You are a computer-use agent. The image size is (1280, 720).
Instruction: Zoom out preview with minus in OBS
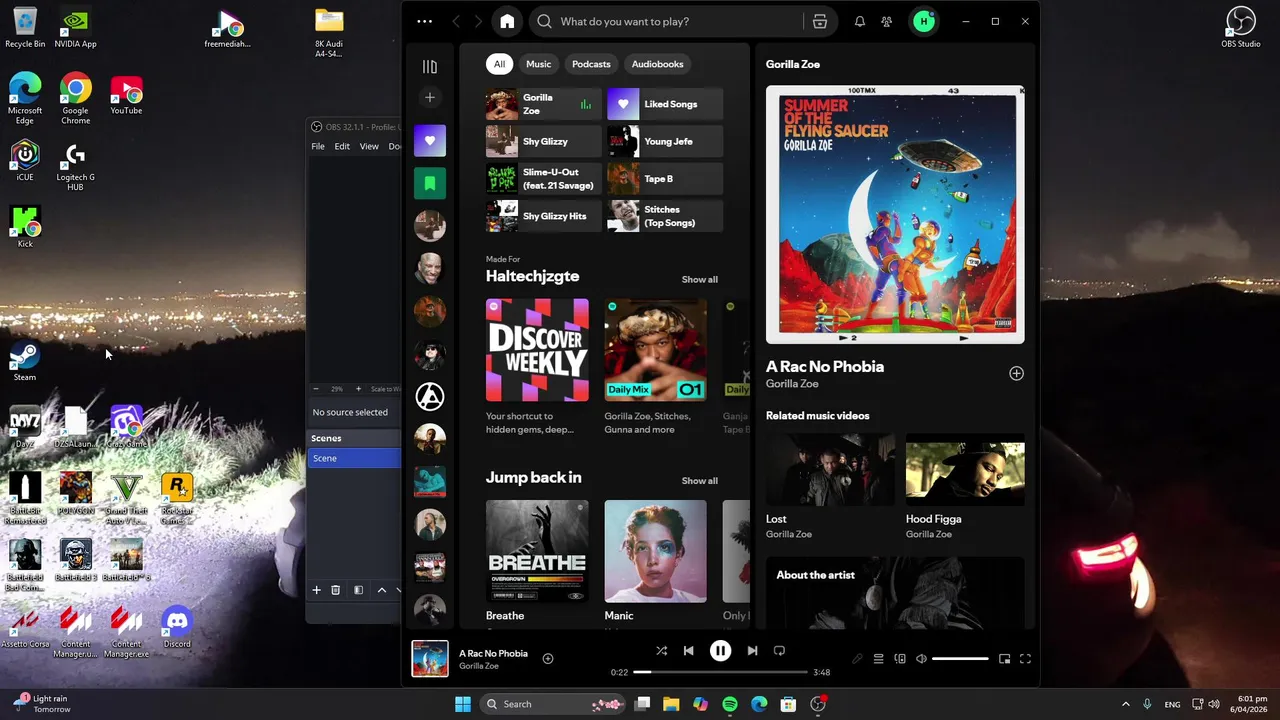click(x=316, y=389)
